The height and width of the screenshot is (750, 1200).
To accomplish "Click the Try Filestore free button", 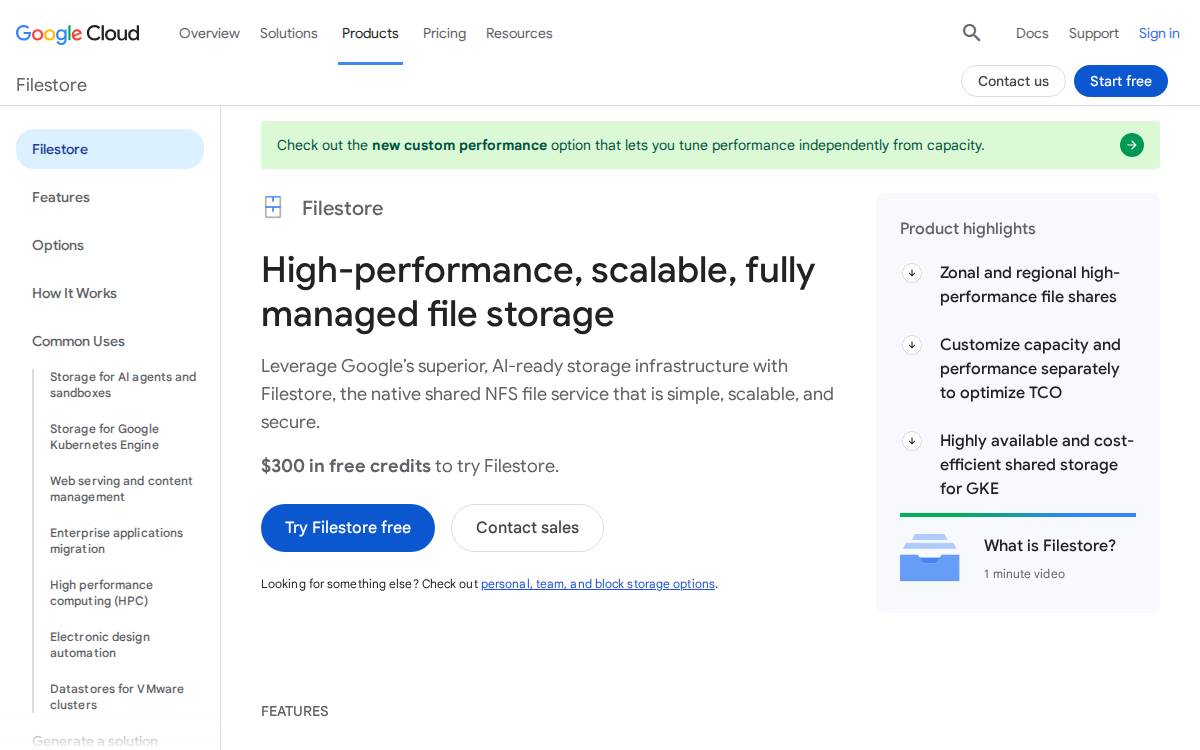I will pyautogui.click(x=348, y=528).
